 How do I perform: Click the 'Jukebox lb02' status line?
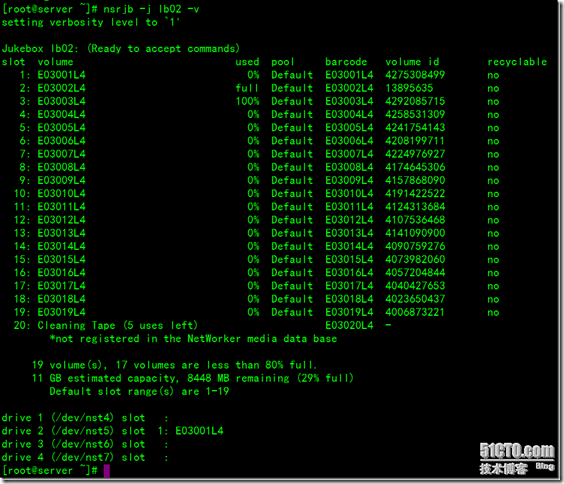click(120, 49)
